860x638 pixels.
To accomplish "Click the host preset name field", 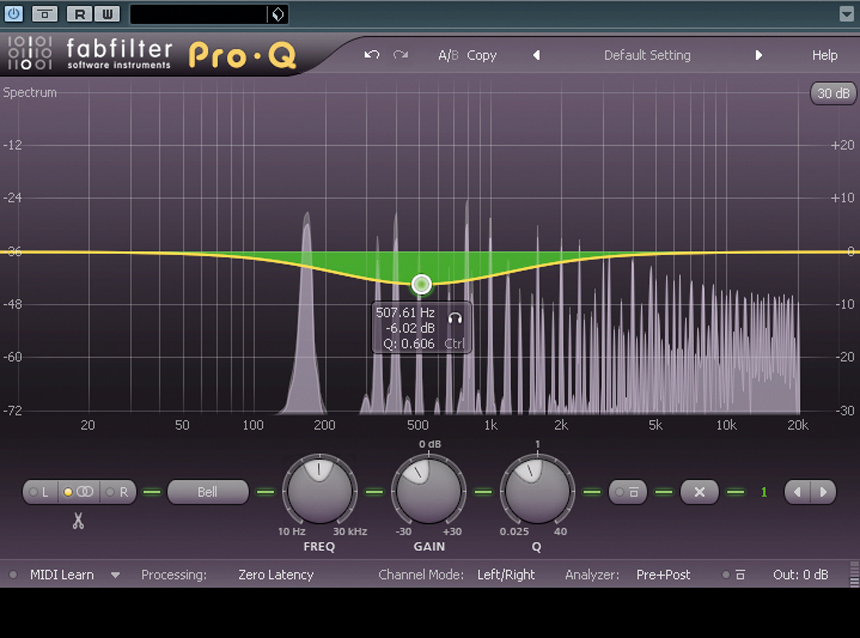I will pos(199,14).
